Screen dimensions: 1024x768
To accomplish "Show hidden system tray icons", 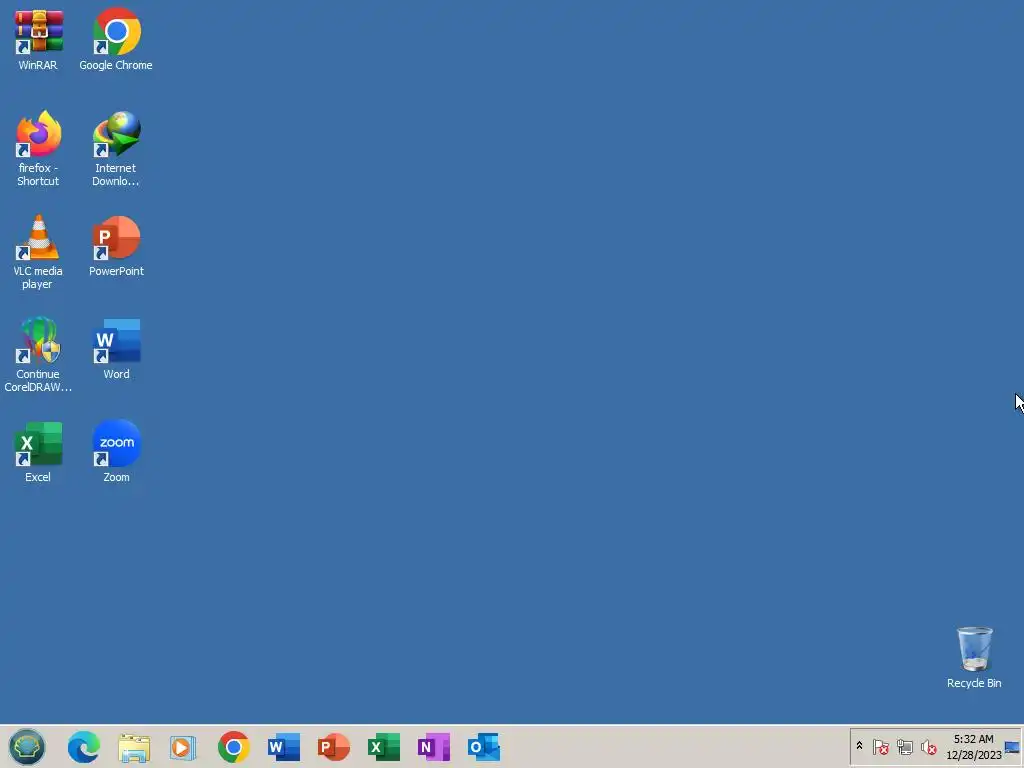I will [x=859, y=746].
